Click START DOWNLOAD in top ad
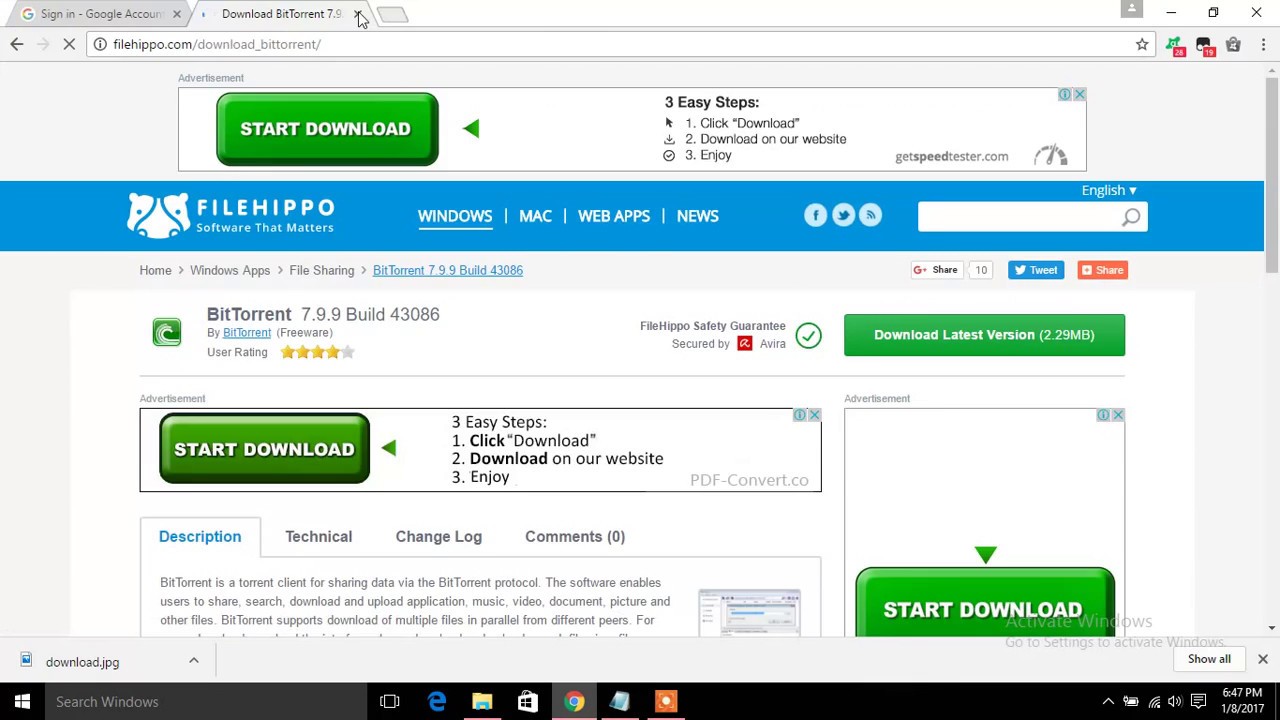1280x720 pixels. coord(327,129)
